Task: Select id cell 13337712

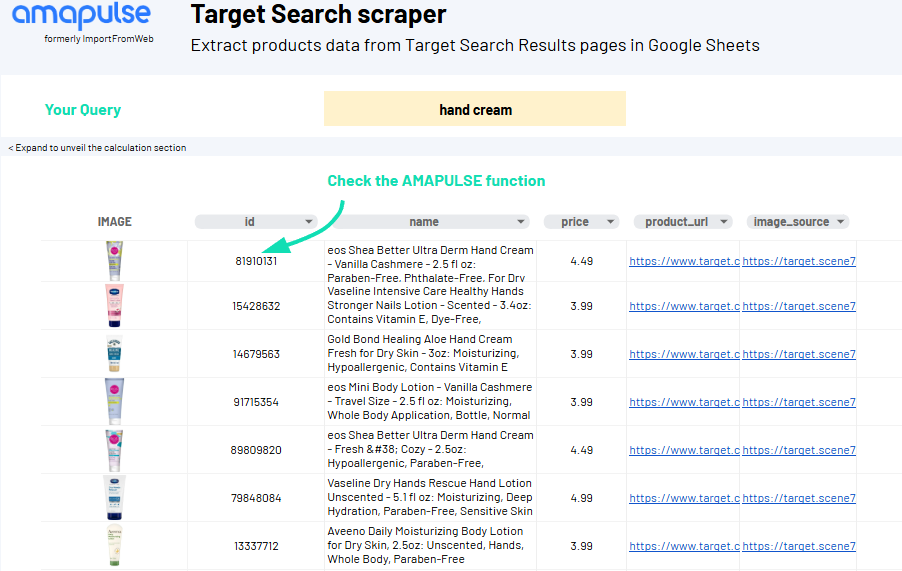Action: (x=256, y=546)
